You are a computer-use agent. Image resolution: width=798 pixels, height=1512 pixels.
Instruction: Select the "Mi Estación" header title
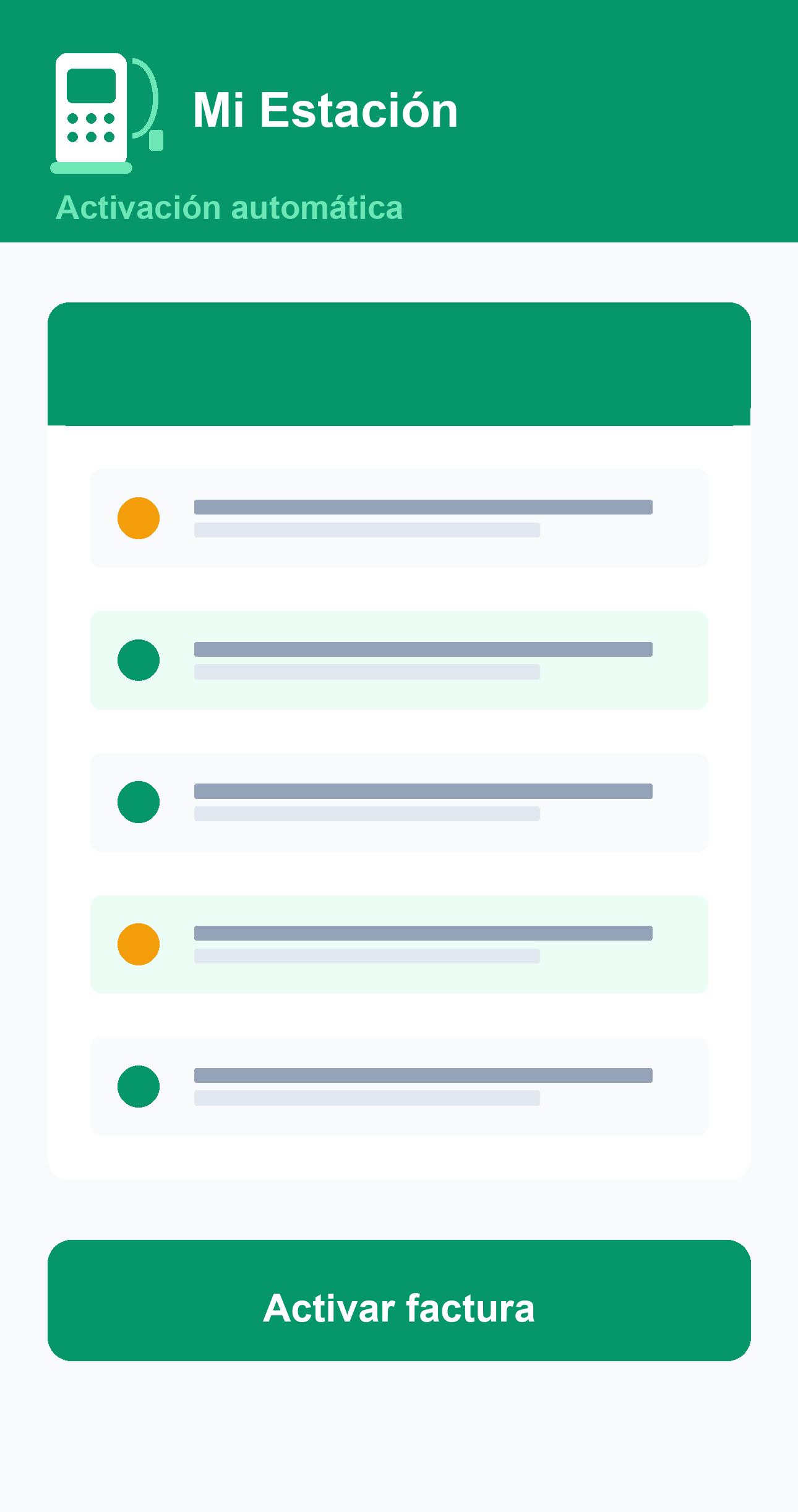pyautogui.click(x=325, y=110)
